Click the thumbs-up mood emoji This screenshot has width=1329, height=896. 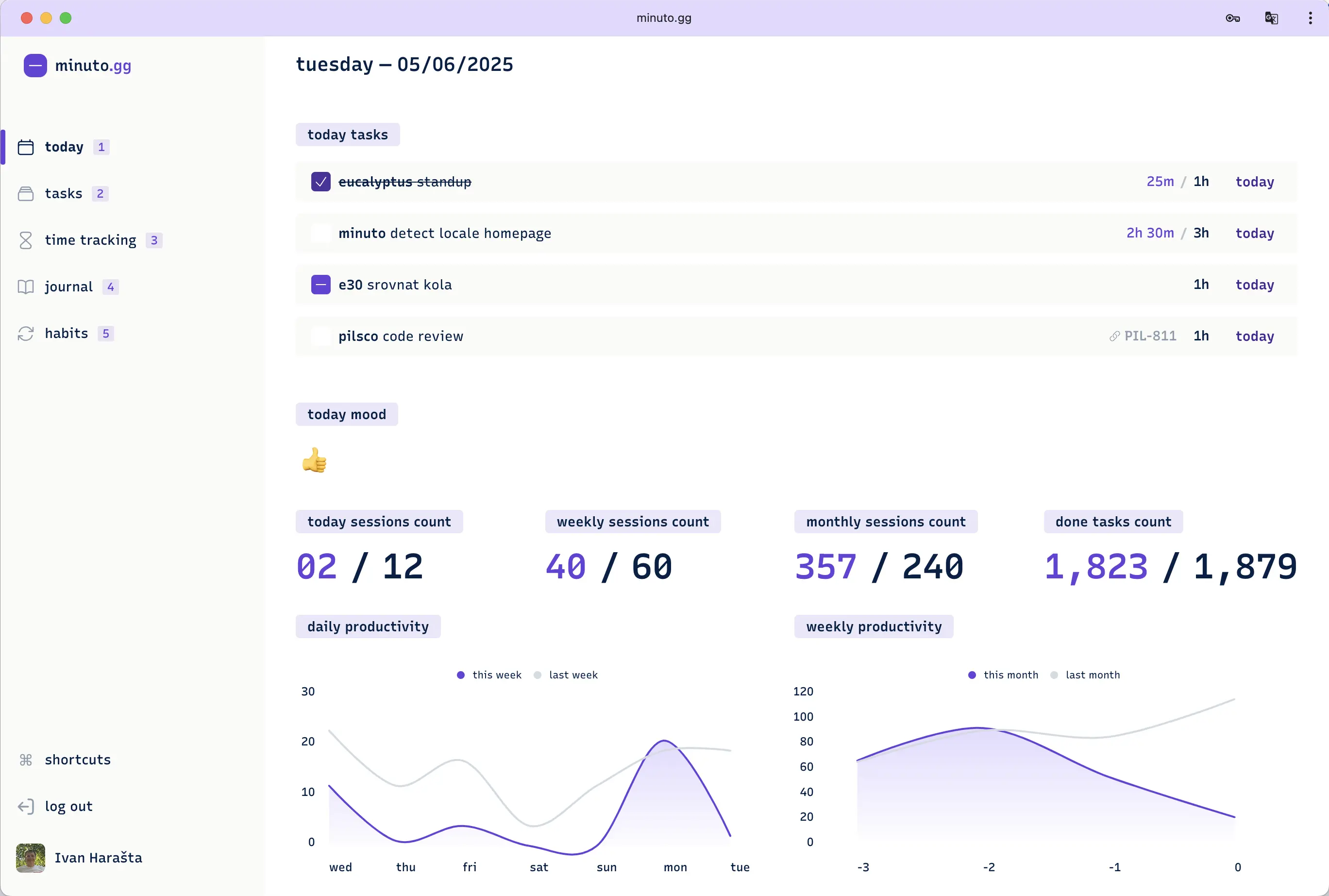tap(315, 460)
